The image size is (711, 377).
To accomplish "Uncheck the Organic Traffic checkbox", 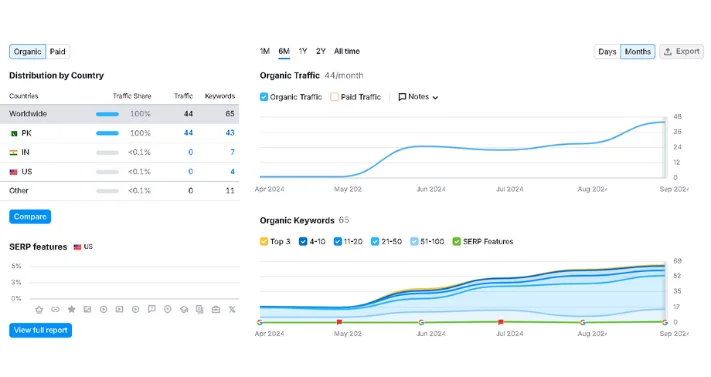I will point(264,97).
